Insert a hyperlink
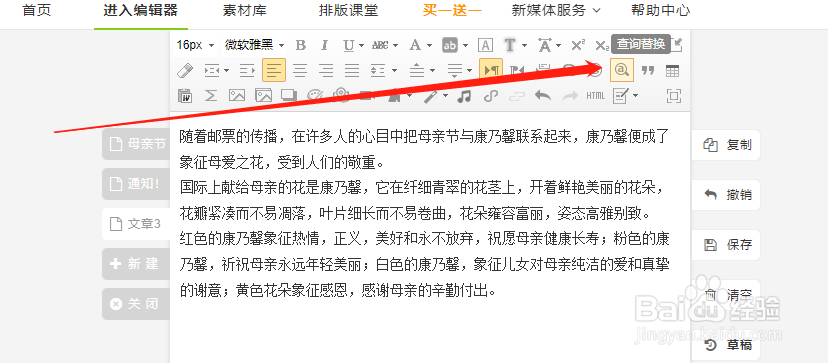Viewport: 828px width, 363px height. [x=491, y=96]
